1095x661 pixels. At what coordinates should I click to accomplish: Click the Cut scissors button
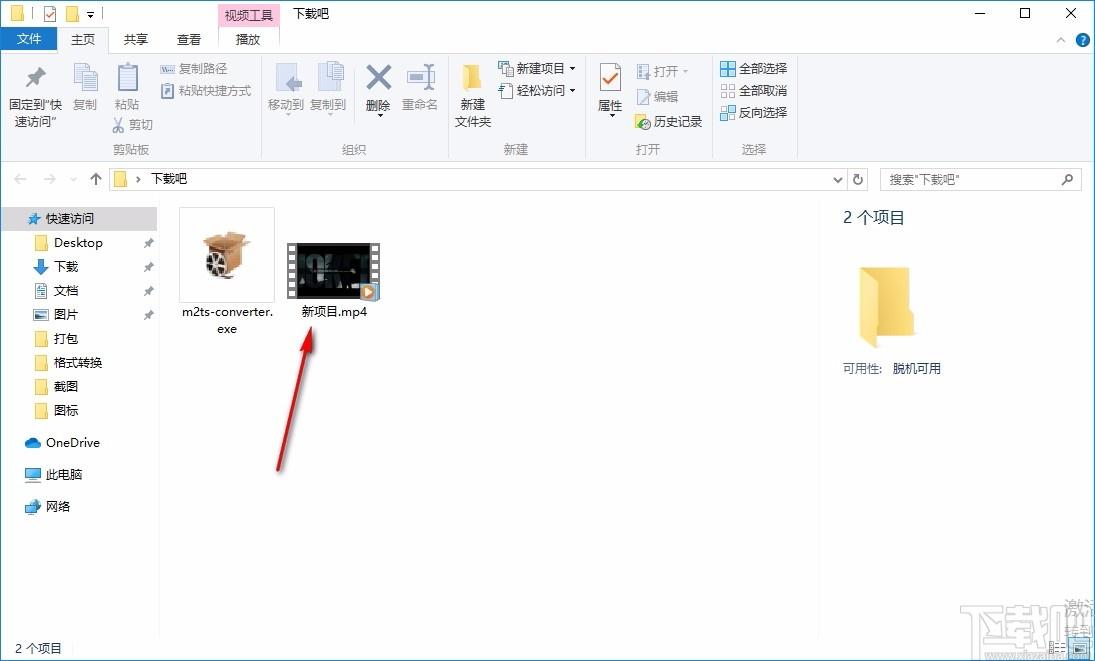(x=132, y=124)
